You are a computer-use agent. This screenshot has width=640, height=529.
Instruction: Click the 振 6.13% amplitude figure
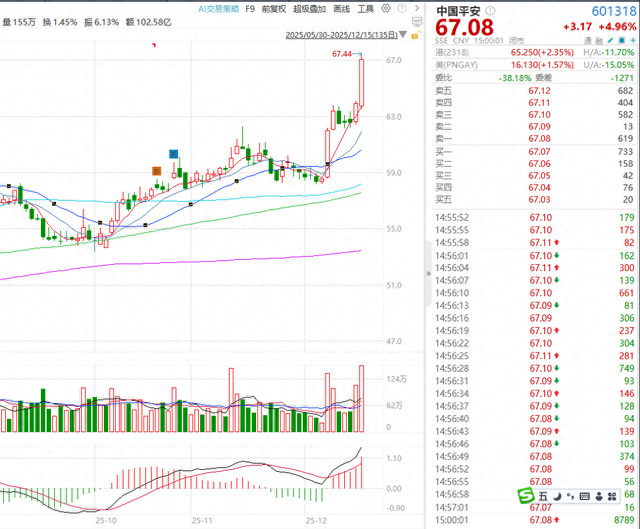[102, 22]
